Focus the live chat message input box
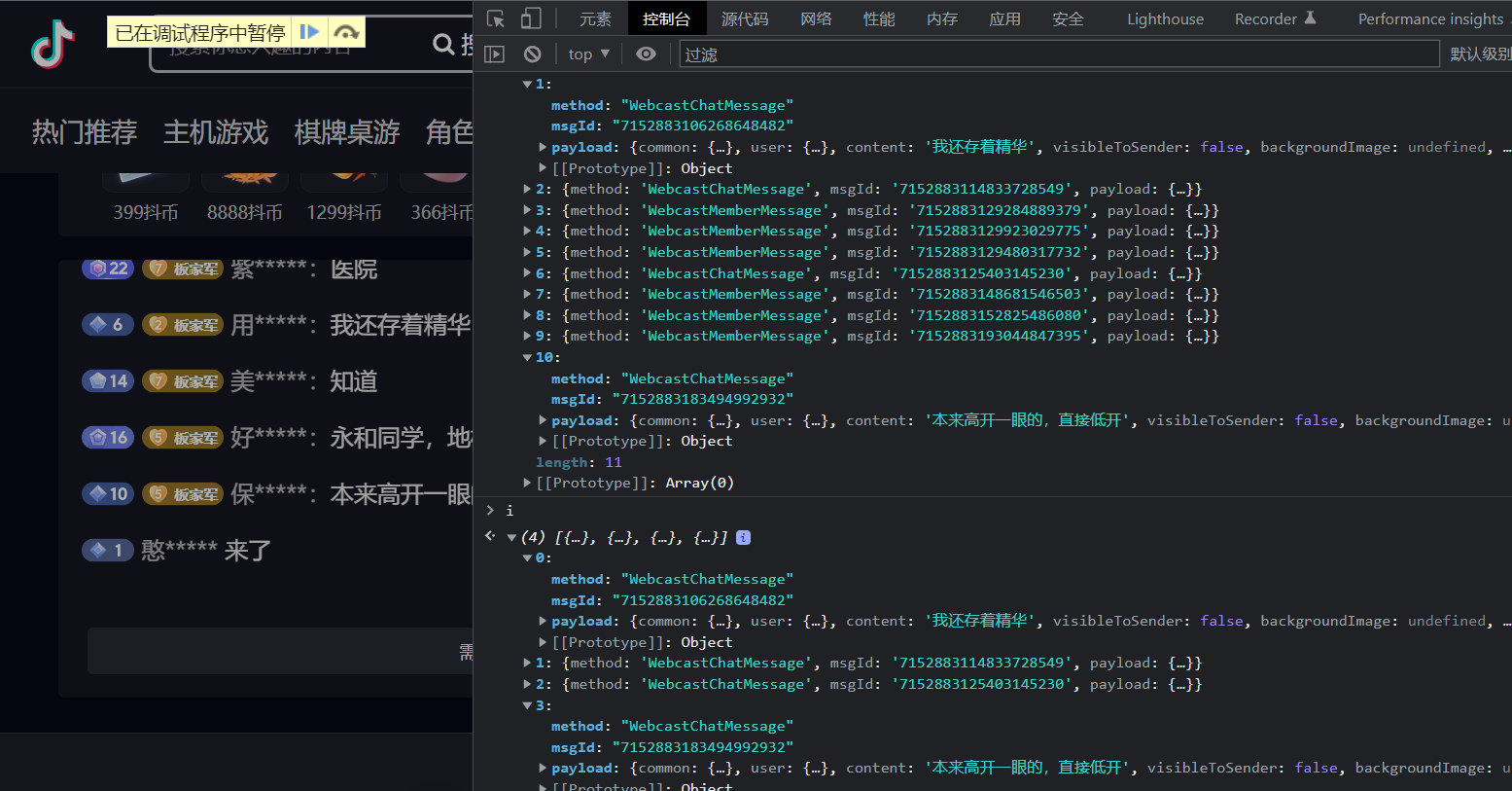This screenshot has width=1512, height=791. pyautogui.click(x=280, y=651)
